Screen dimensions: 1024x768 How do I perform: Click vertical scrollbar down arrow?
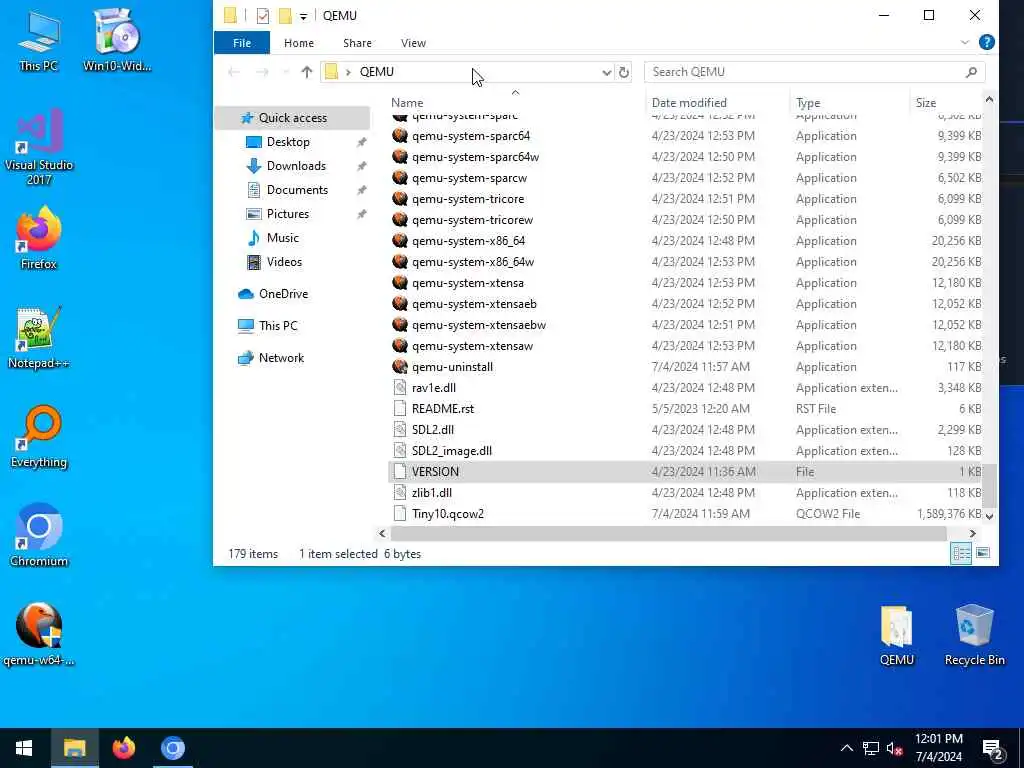989,516
